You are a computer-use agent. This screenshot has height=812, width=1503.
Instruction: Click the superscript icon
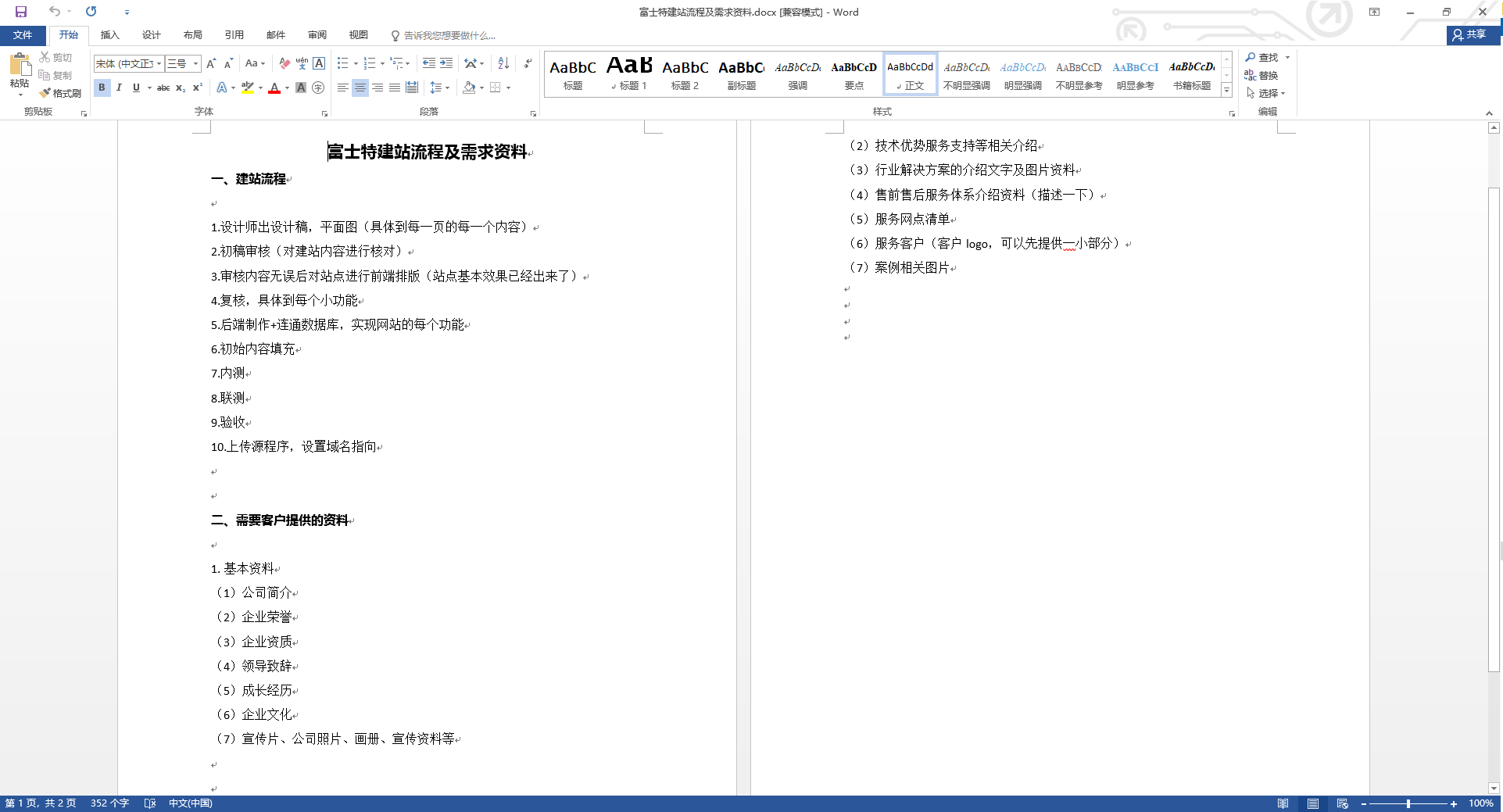point(198,88)
